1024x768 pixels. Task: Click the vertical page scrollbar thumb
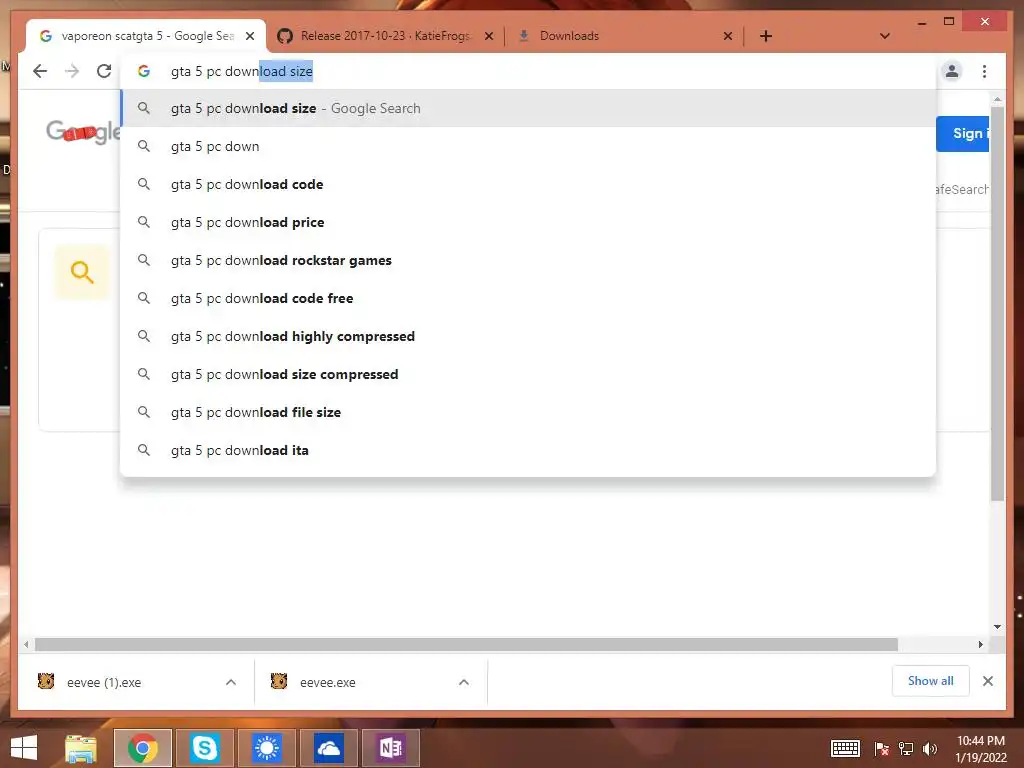[997, 304]
